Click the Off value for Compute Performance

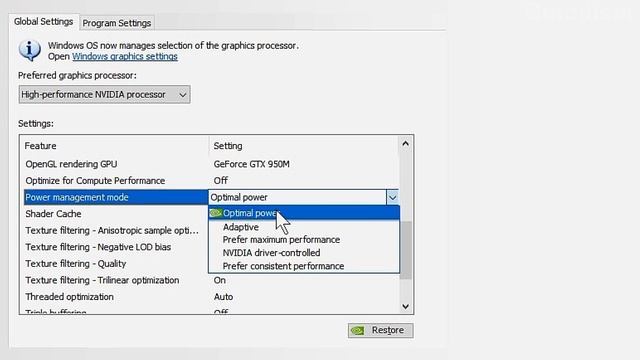(221, 180)
